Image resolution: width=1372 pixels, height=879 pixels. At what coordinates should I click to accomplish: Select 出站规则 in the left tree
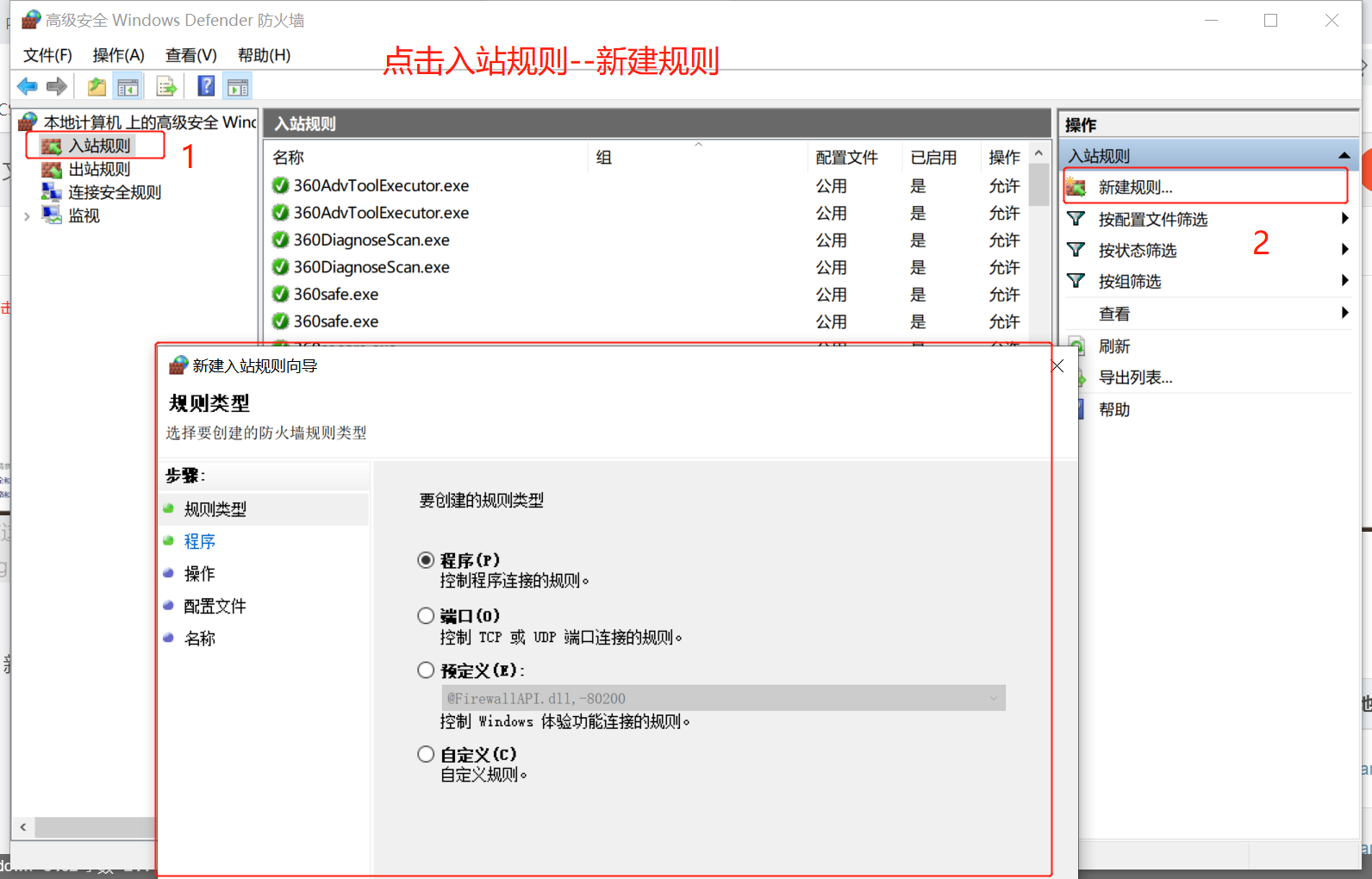pos(99,170)
